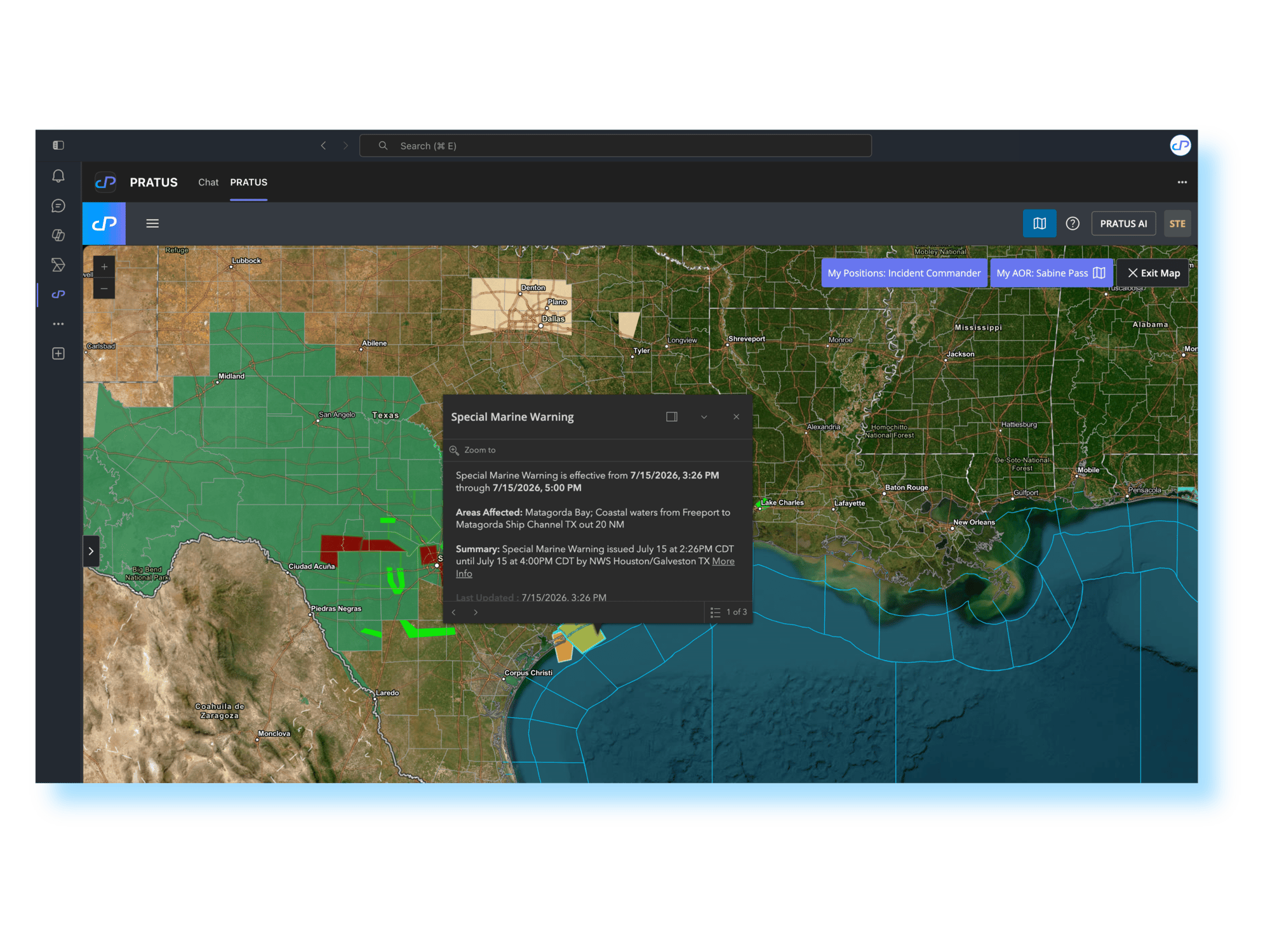Click the Corpus Christi map label
Viewport: 1270px width, 952px height.
pos(528,673)
